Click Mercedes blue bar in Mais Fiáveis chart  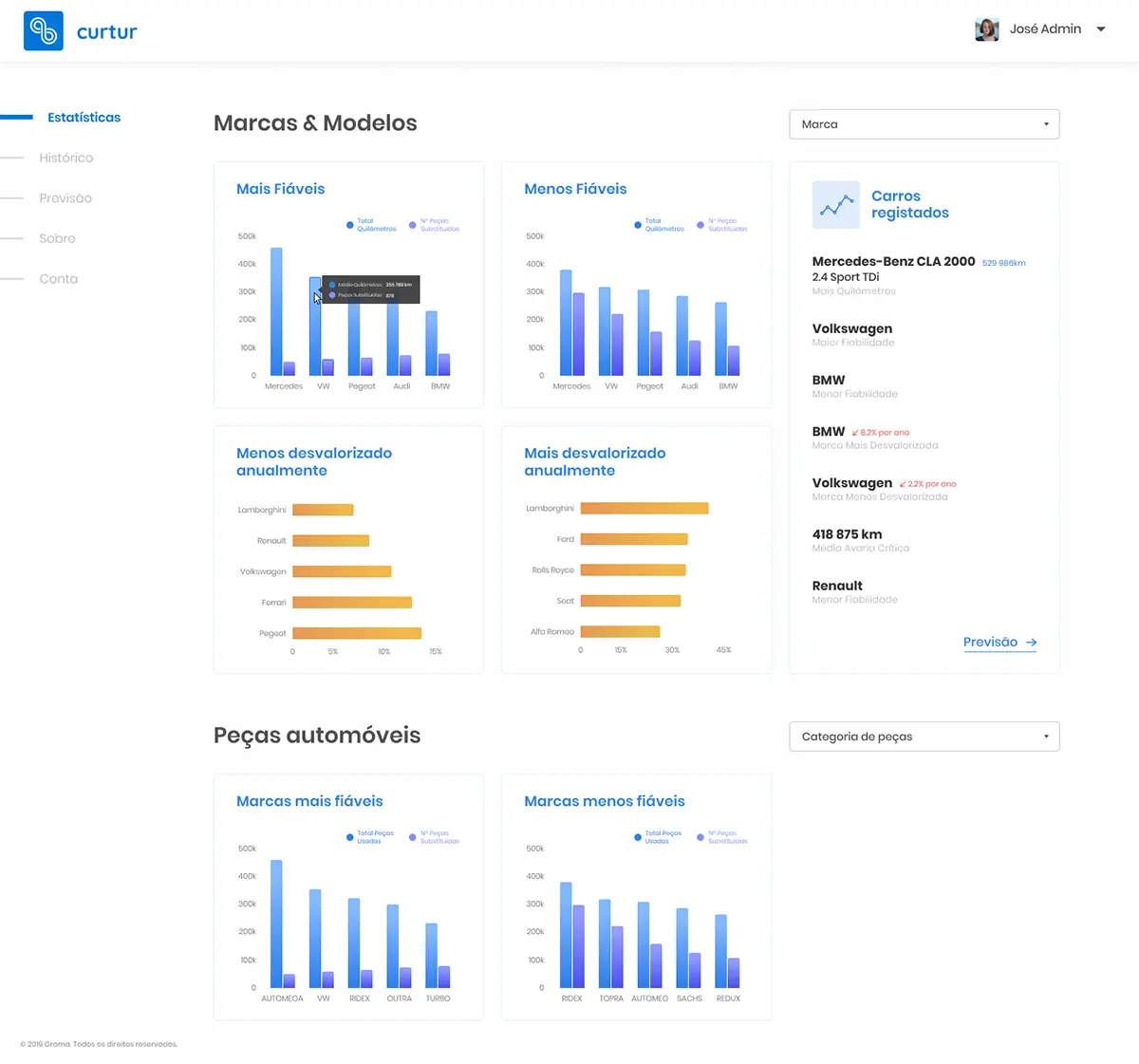(x=276, y=311)
